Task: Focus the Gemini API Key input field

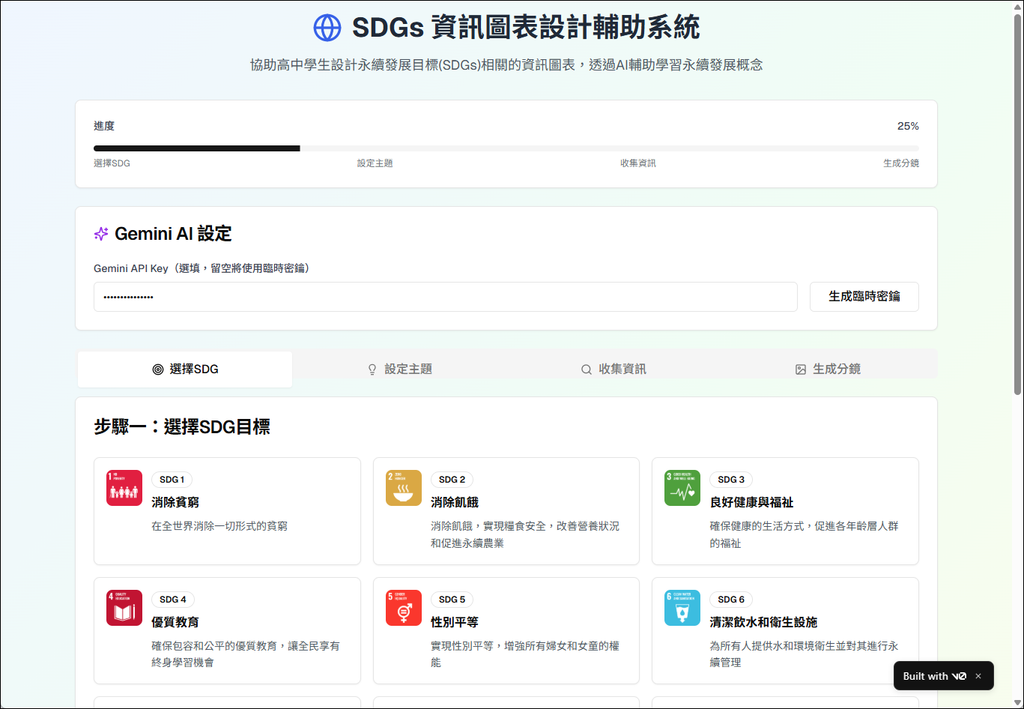Action: click(445, 297)
